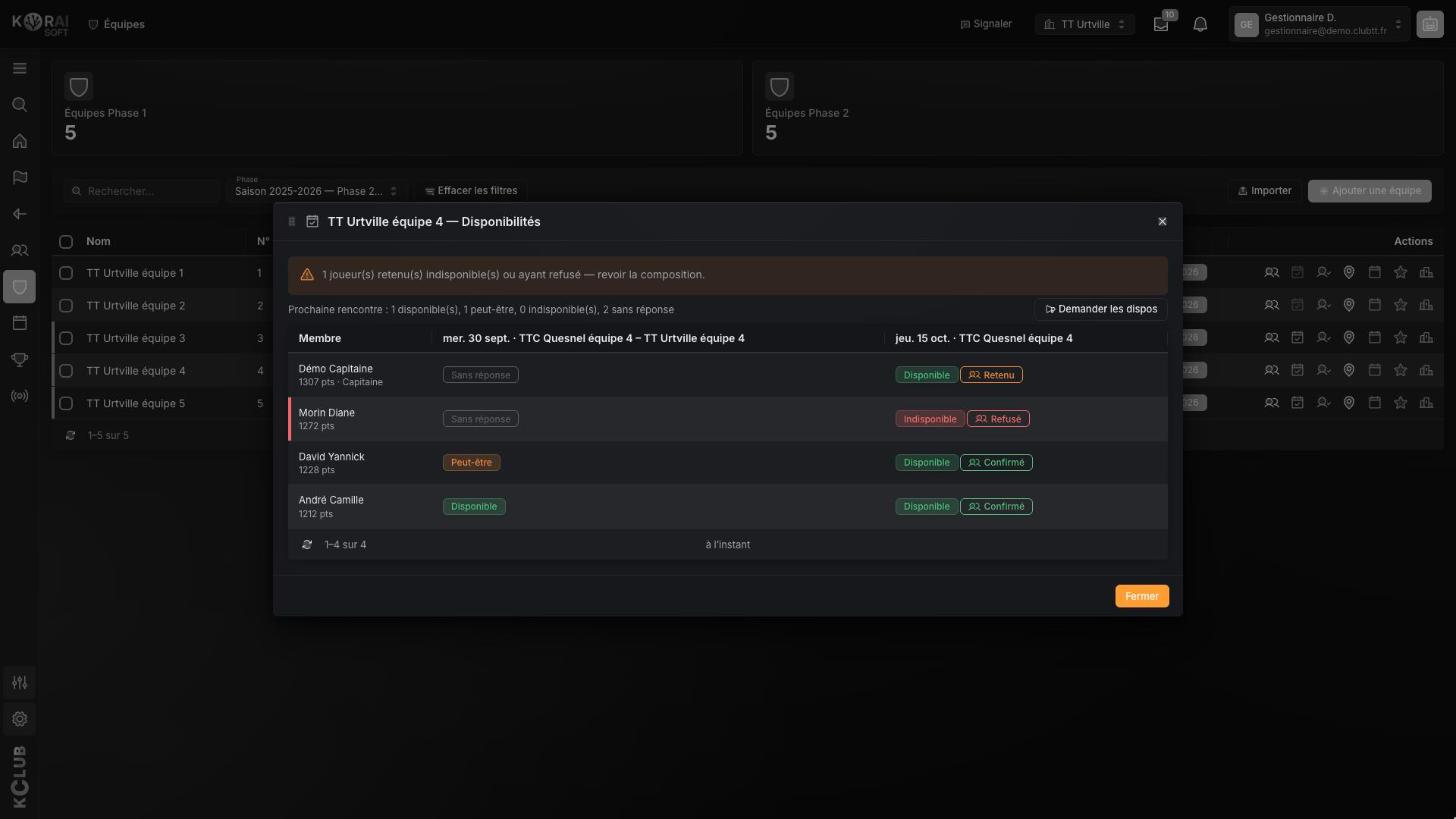Image resolution: width=1456 pixels, height=819 pixels.
Task: Check the box for TT Urtville équipe 2
Action: tap(66, 305)
